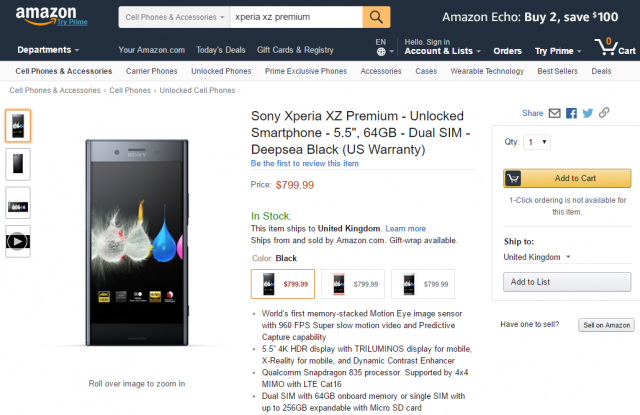Copy the product link via chain icon
Screen dimensions: 640x415
click(604, 113)
